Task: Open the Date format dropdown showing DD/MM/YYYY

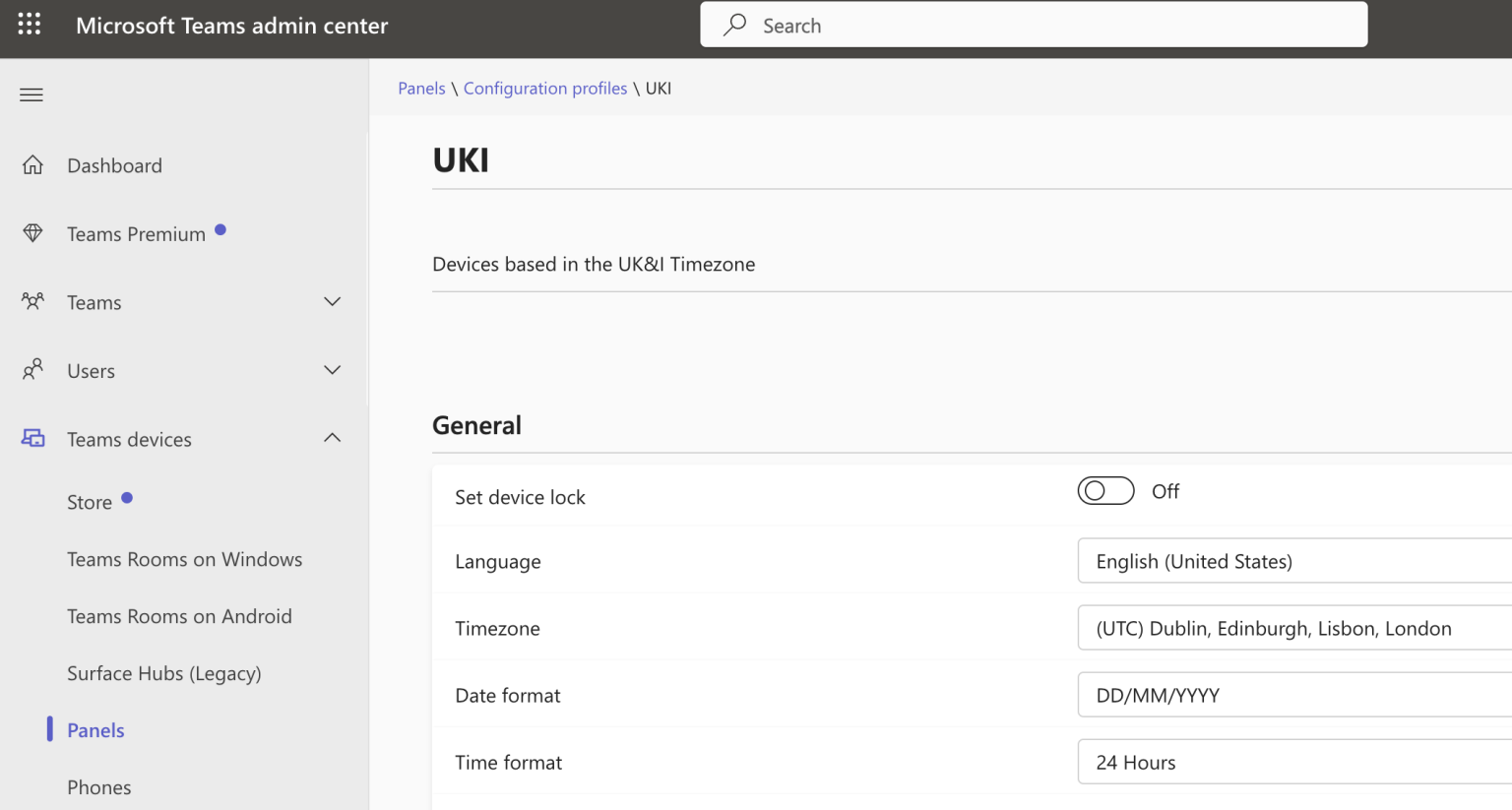Action: point(1280,695)
